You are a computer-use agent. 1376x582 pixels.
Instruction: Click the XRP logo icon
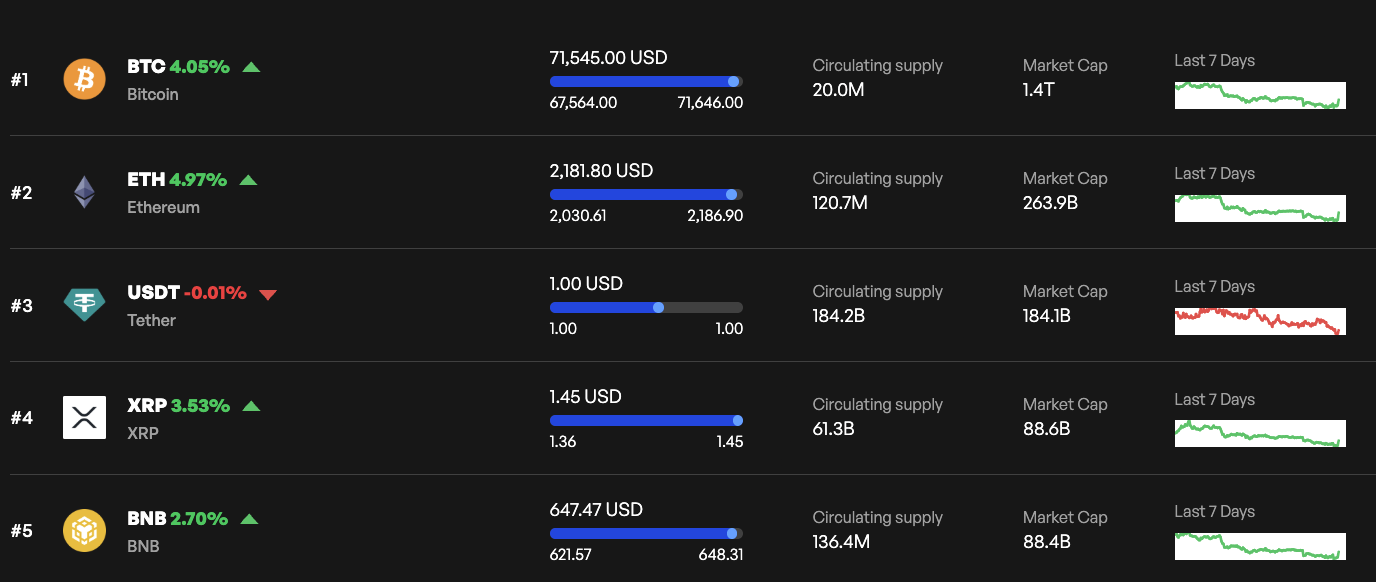point(84,417)
